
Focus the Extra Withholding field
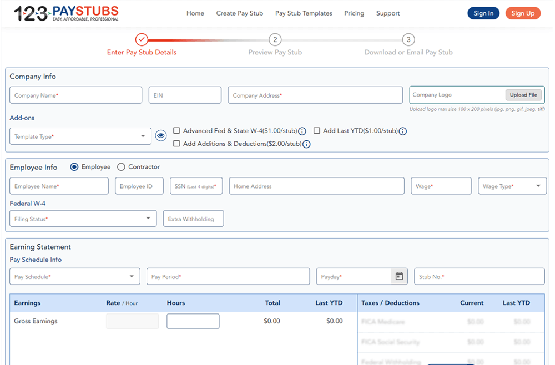[193, 218]
